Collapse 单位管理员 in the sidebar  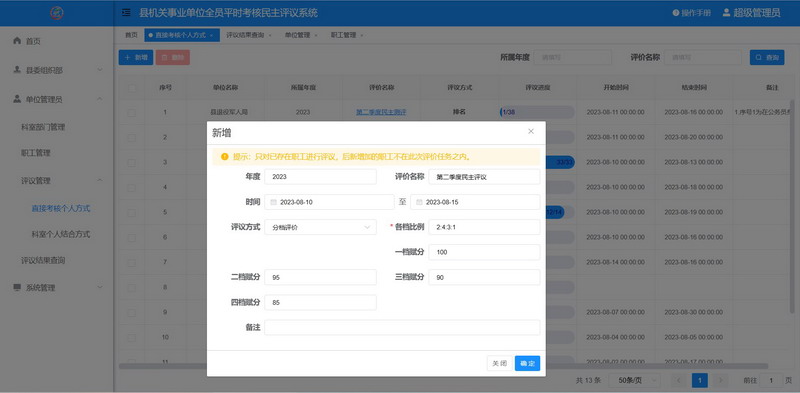tap(57, 99)
